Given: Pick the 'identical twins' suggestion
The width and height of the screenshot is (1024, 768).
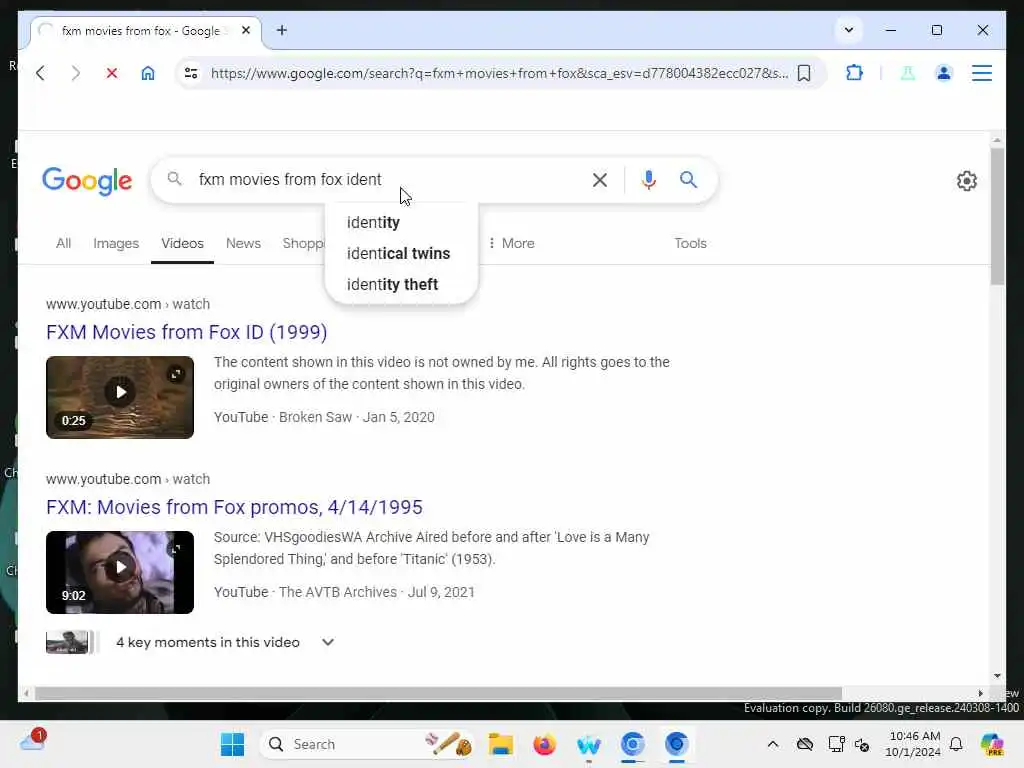Looking at the screenshot, I should pyautogui.click(x=398, y=253).
